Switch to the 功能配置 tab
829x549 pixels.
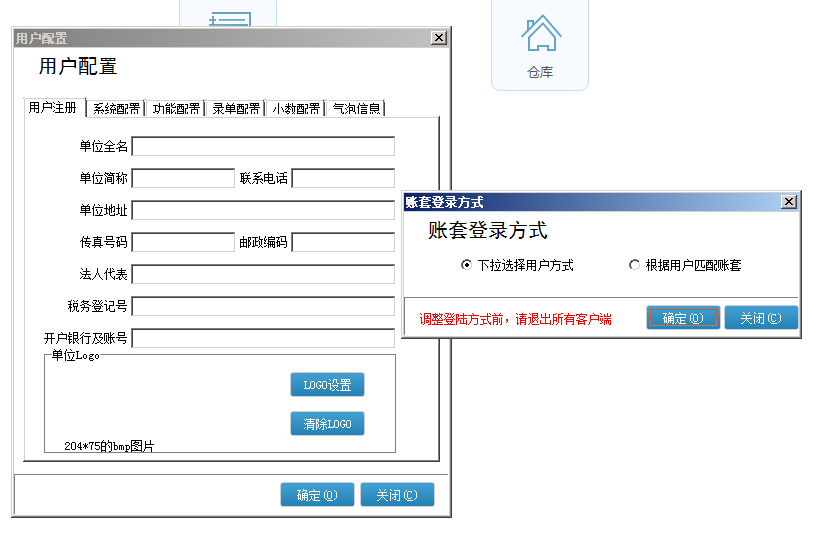(x=176, y=109)
